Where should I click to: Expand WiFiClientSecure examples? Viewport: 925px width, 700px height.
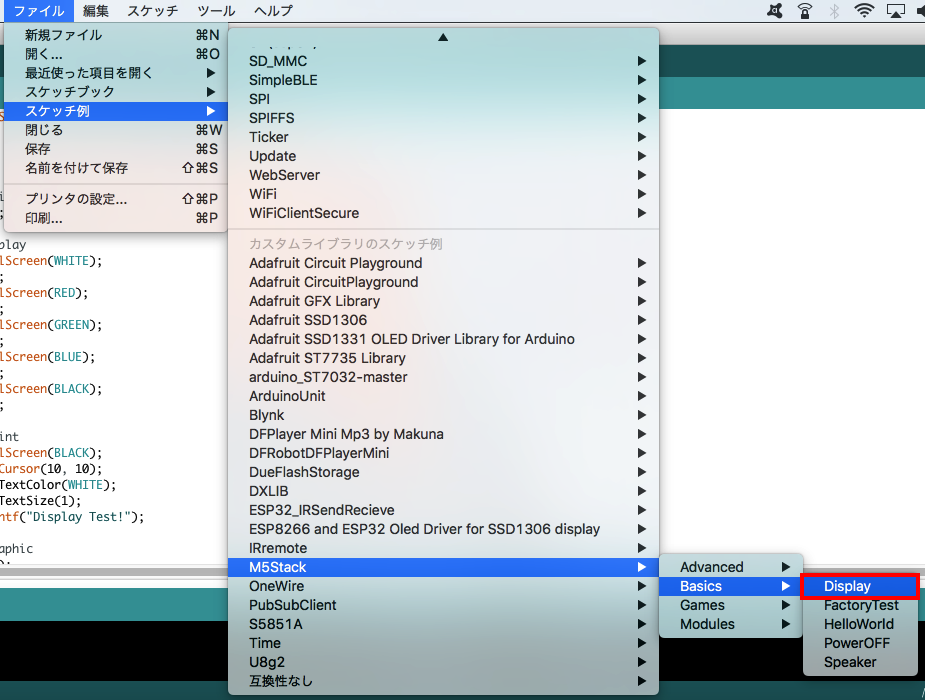tap(443, 213)
